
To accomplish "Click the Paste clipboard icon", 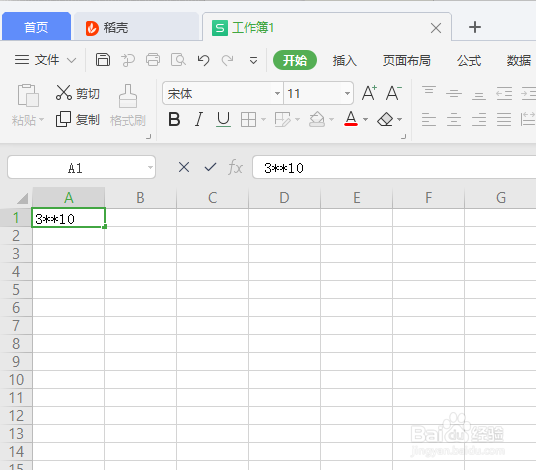I will [x=28, y=95].
